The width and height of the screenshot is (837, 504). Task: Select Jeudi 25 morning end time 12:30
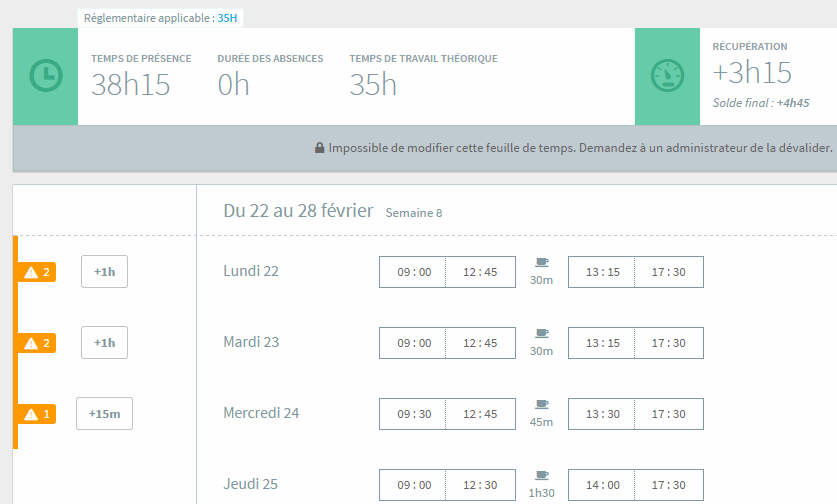pos(480,485)
